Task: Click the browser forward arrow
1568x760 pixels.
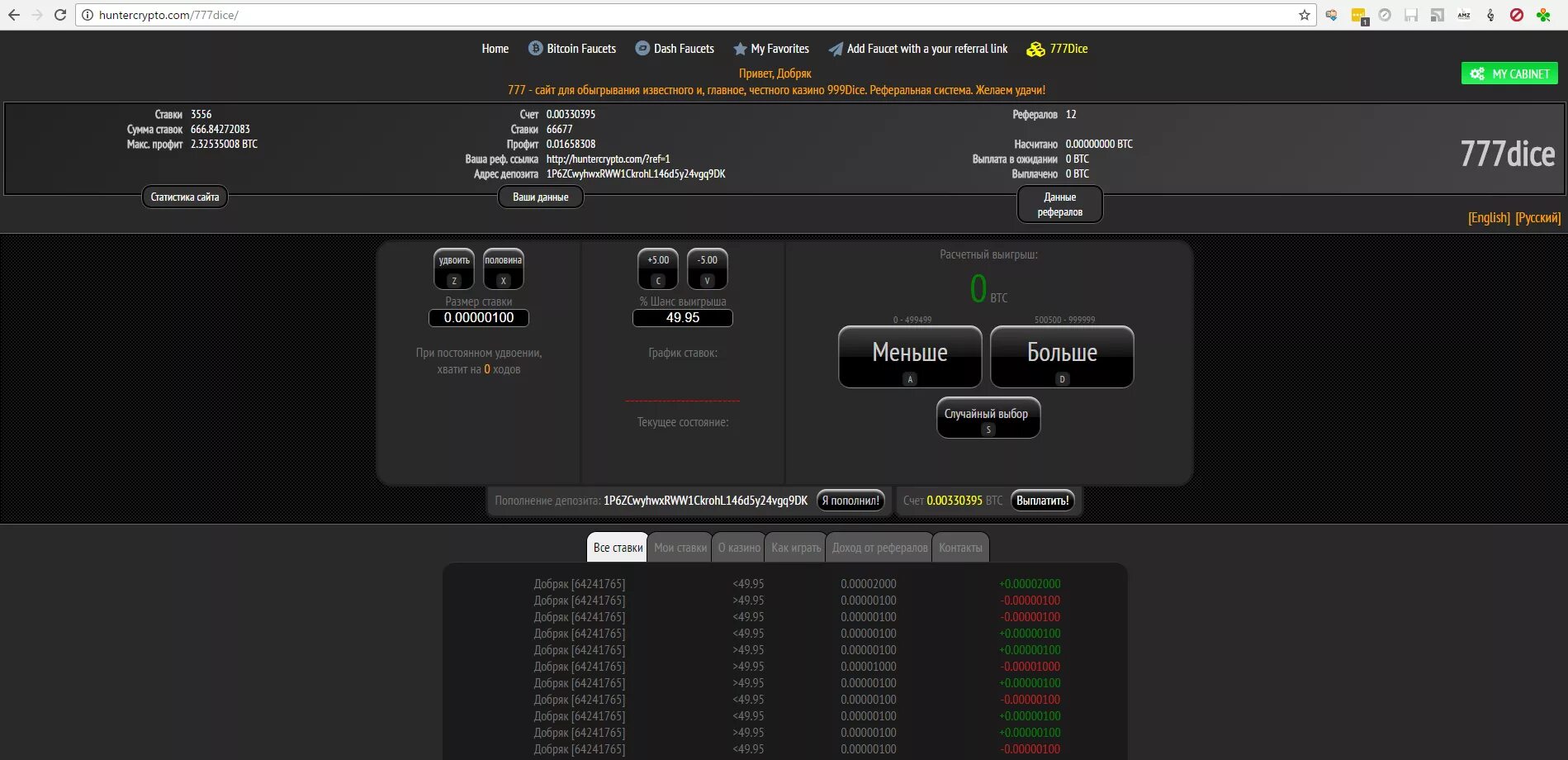Action: [x=37, y=15]
